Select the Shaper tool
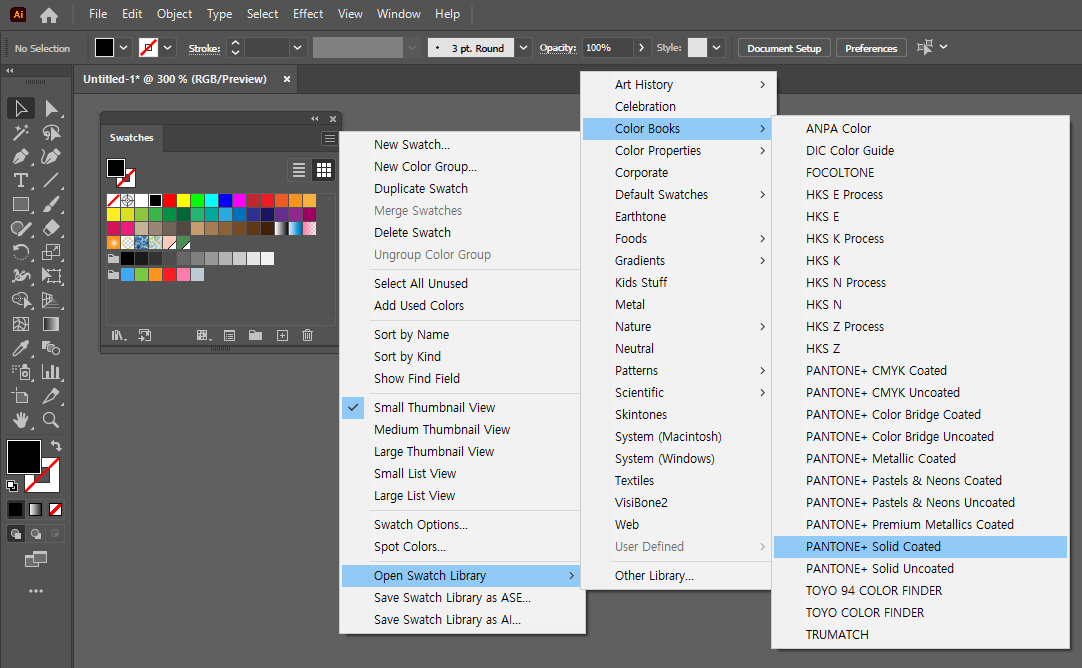This screenshot has width=1082, height=668. coord(21,228)
